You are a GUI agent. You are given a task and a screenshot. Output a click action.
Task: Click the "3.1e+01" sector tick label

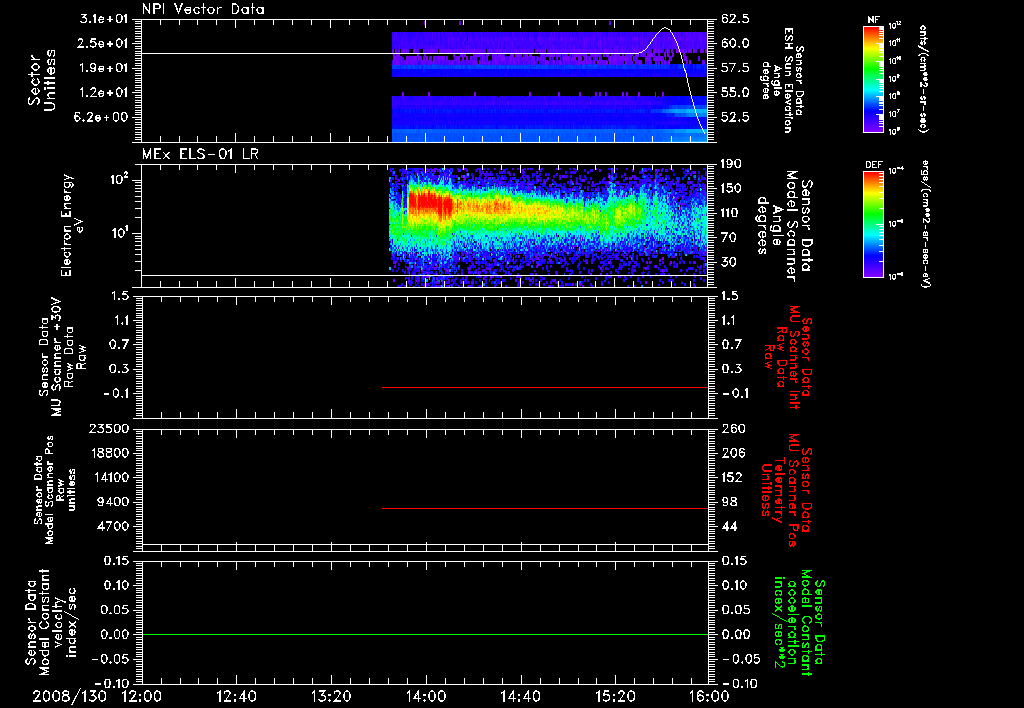(104, 19)
